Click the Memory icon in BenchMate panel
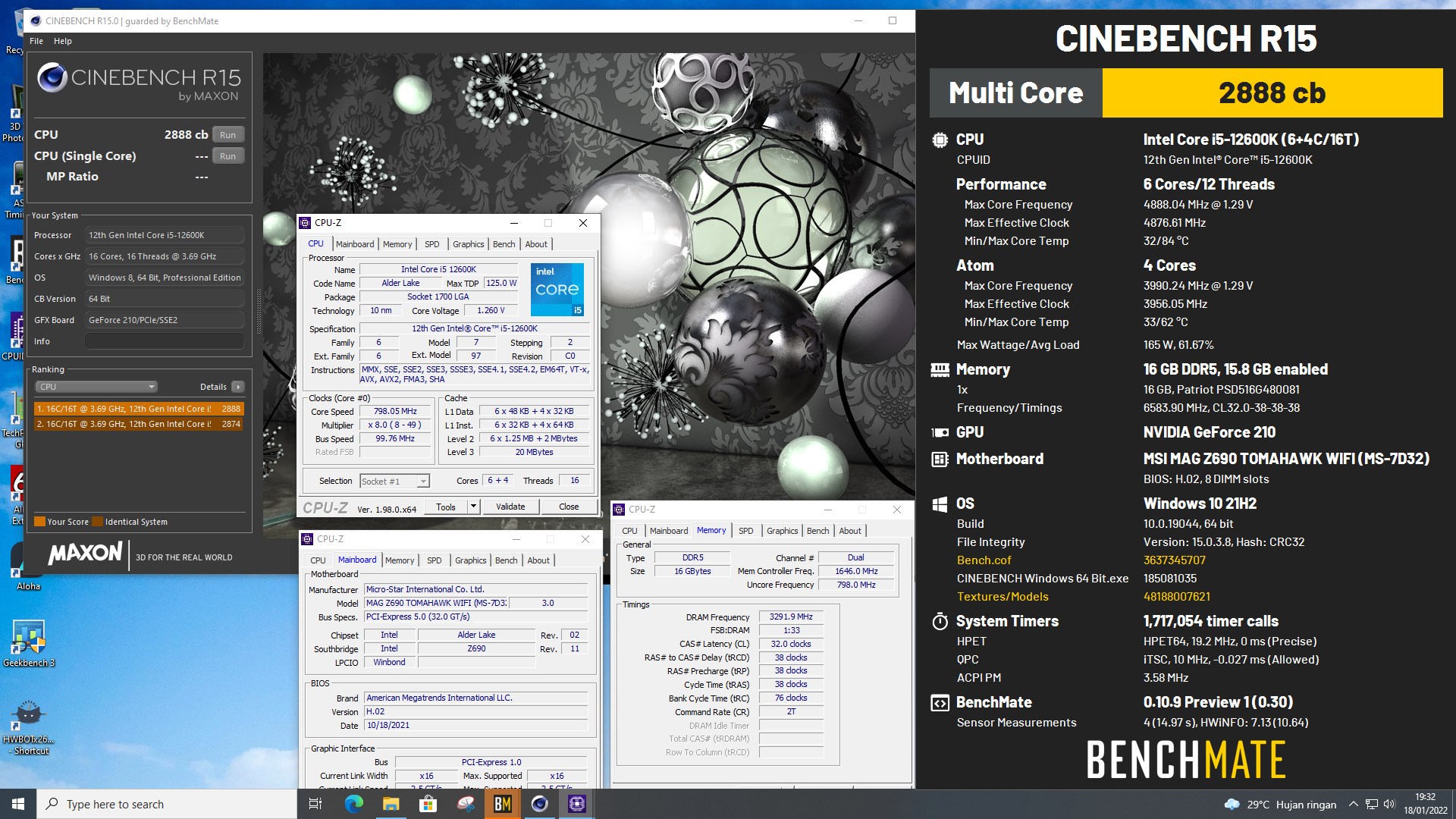 point(940,369)
